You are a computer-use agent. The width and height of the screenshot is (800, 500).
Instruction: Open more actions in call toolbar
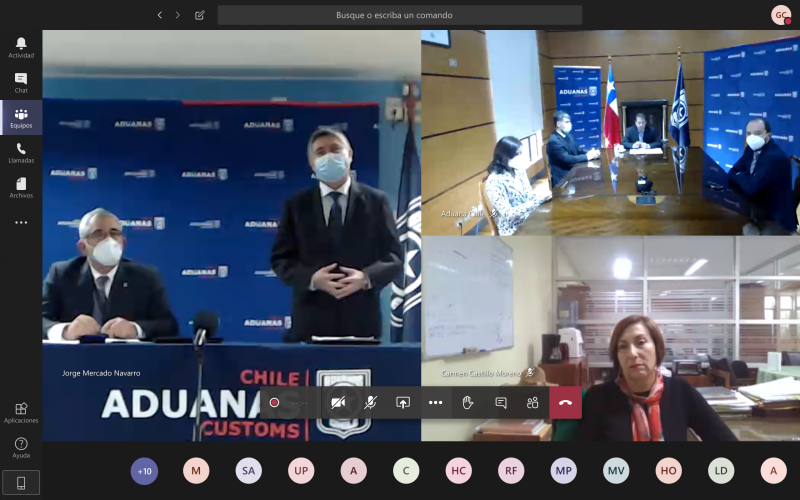click(x=435, y=403)
